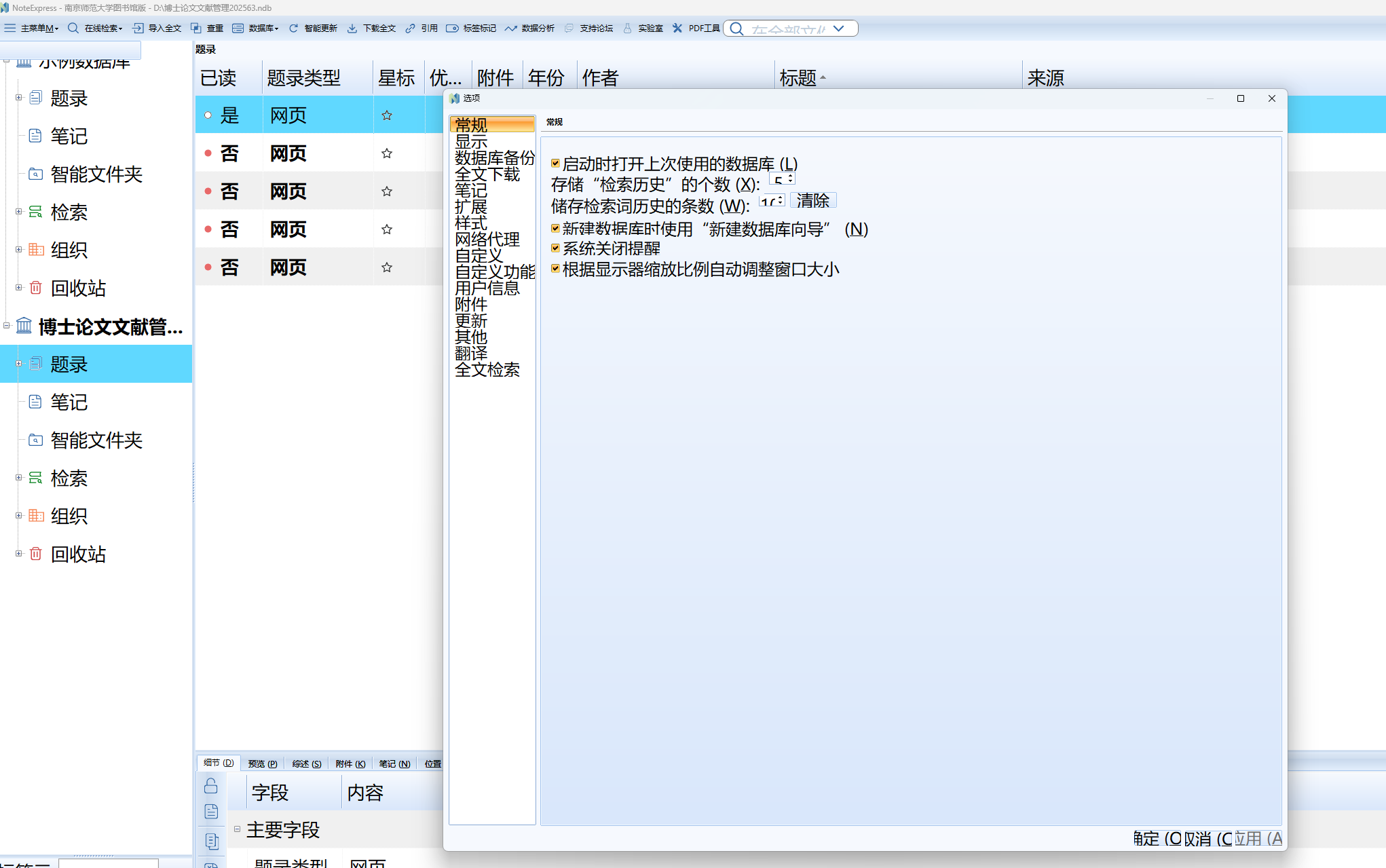The height and width of the screenshot is (868, 1386).
Task: Click the 应用 (A) button in options dialog
Action: tap(1258, 839)
